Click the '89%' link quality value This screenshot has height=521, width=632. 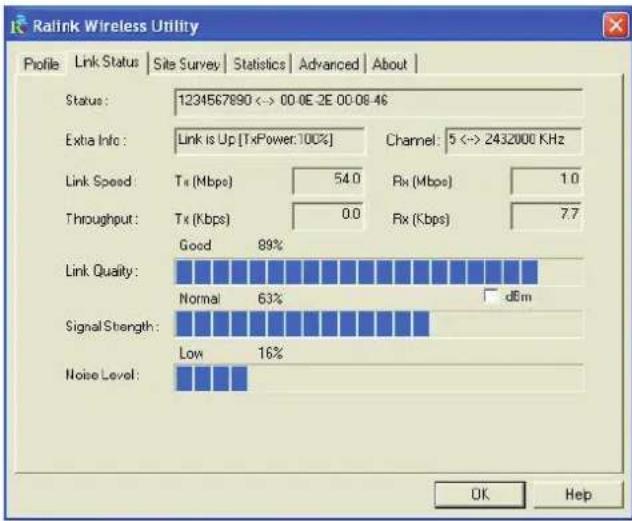[270, 245]
